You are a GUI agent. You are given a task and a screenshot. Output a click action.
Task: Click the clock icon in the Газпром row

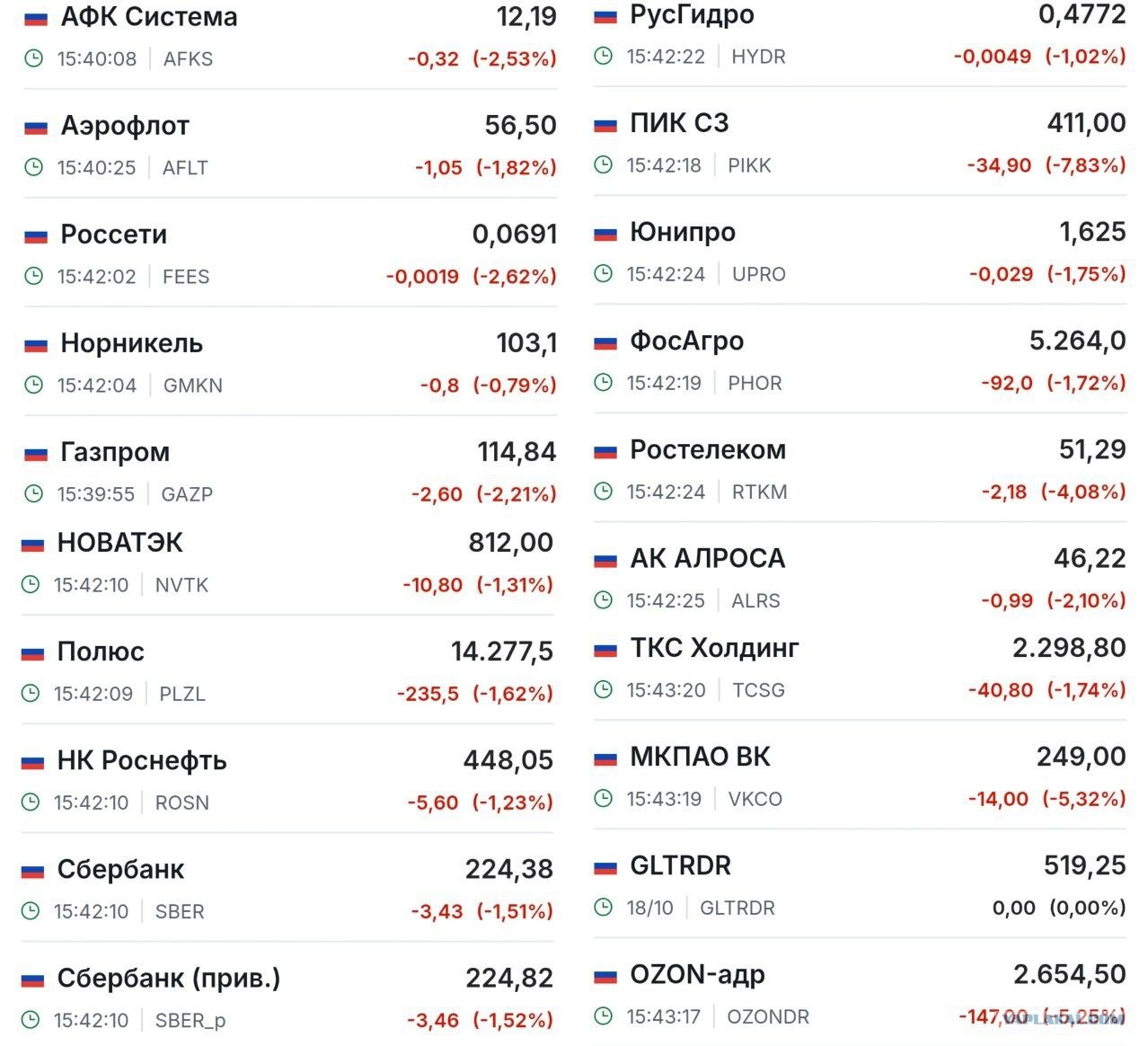click(33, 493)
